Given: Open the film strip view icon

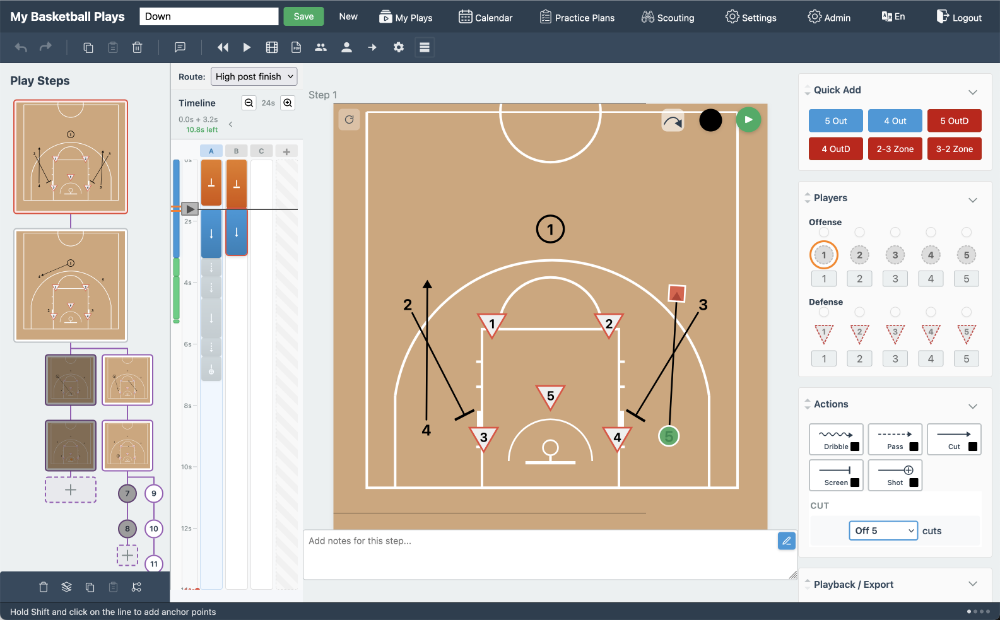Looking at the screenshot, I should pyautogui.click(x=271, y=47).
